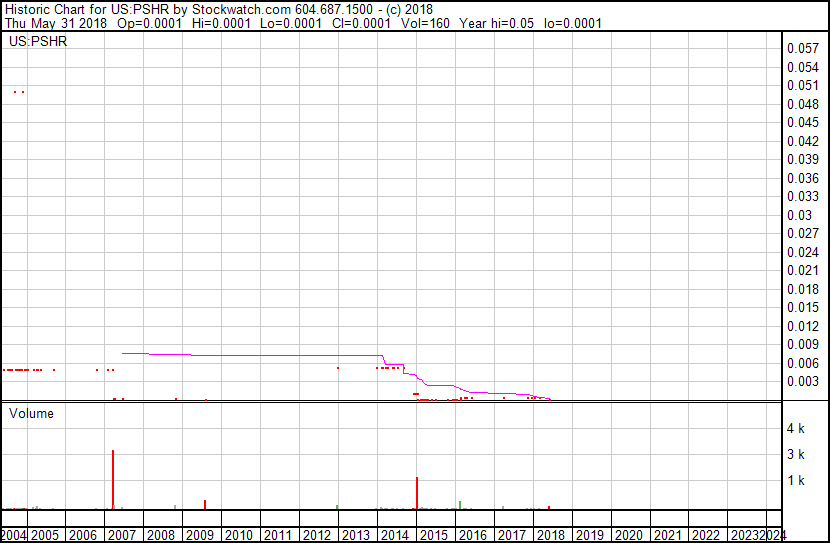Select the 2004 year label
The height and width of the screenshot is (543, 830).
[14, 535]
